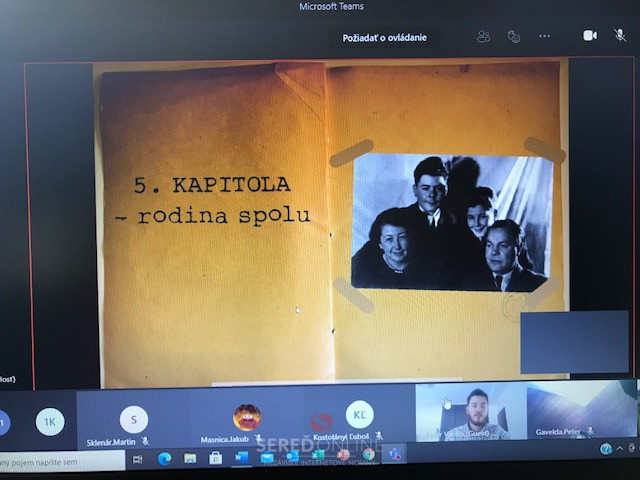Toggle the microphone mute button
Screen dimensions: 640x480
[x=620, y=35]
